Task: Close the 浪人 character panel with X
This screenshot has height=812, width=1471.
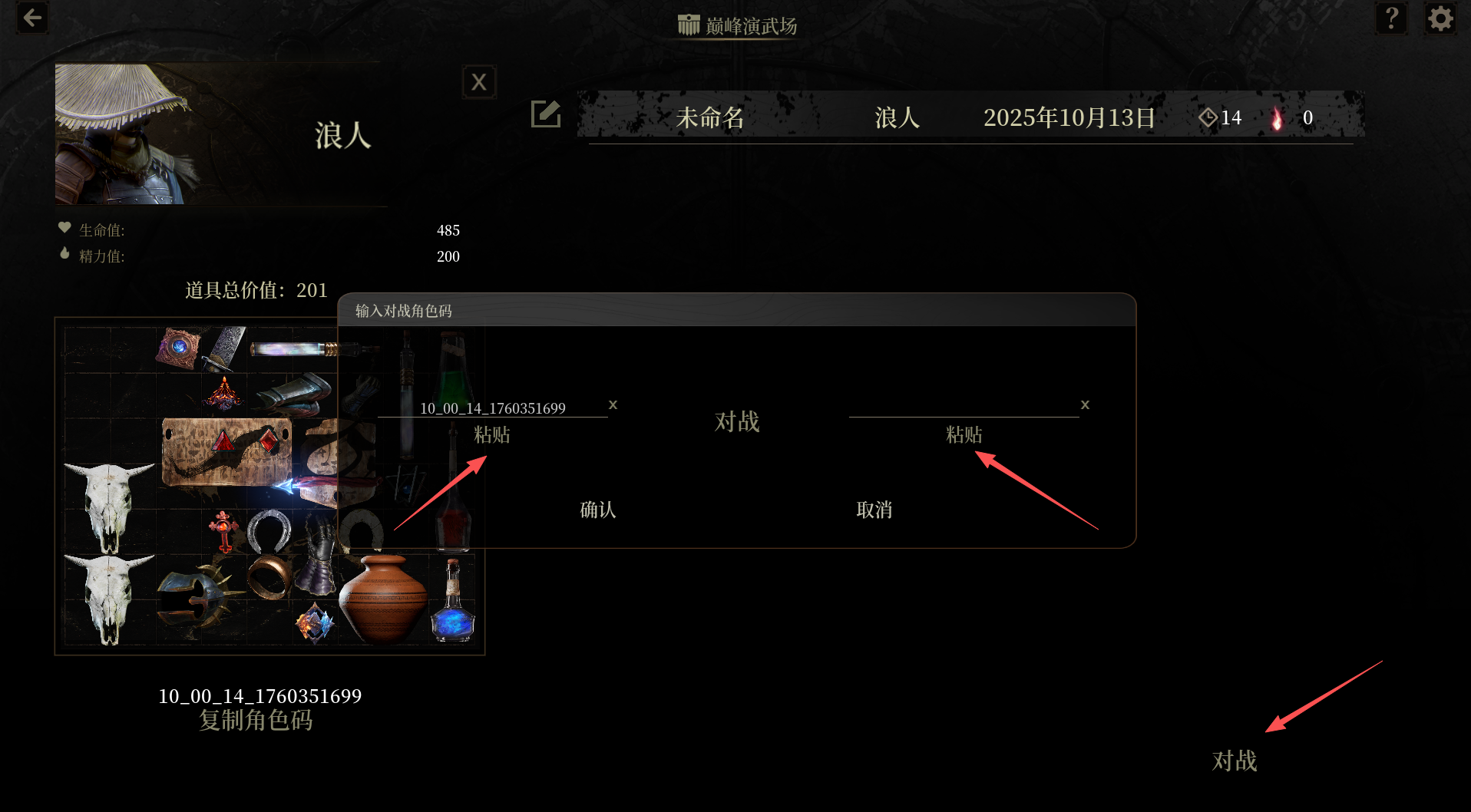Action: (x=479, y=82)
